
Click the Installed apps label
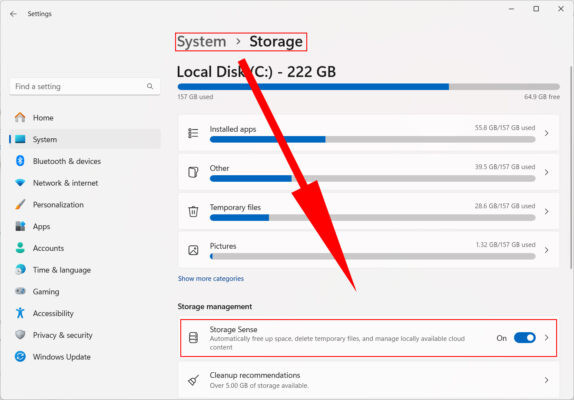233,129
